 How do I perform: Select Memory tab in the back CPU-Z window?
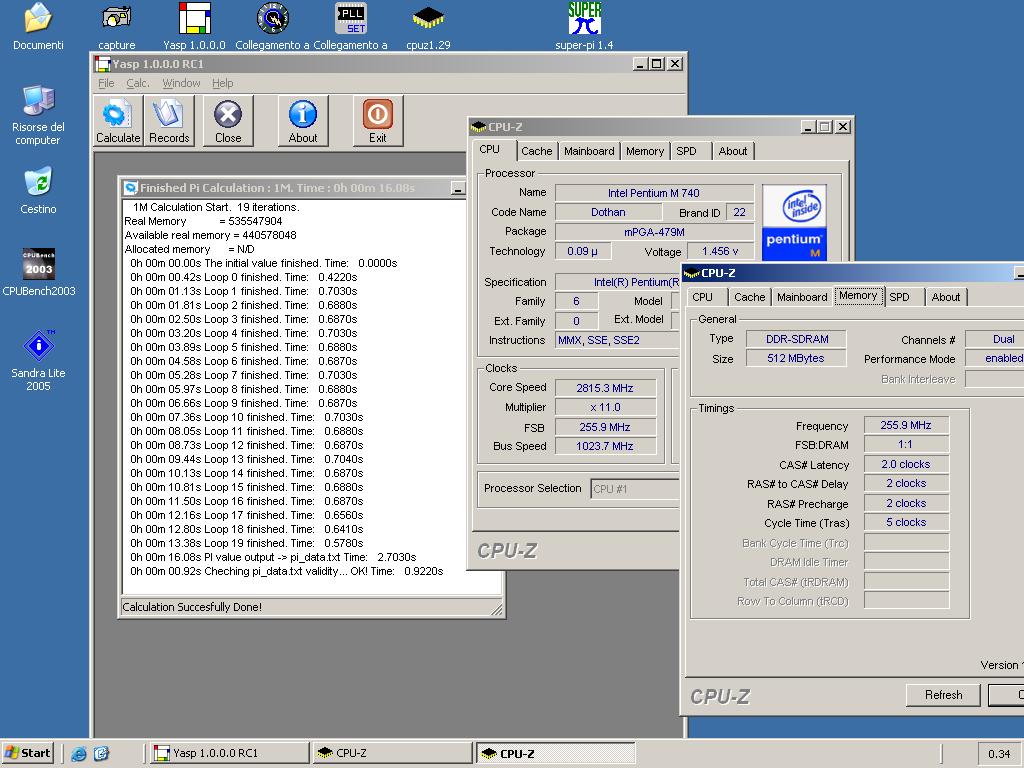pos(645,151)
